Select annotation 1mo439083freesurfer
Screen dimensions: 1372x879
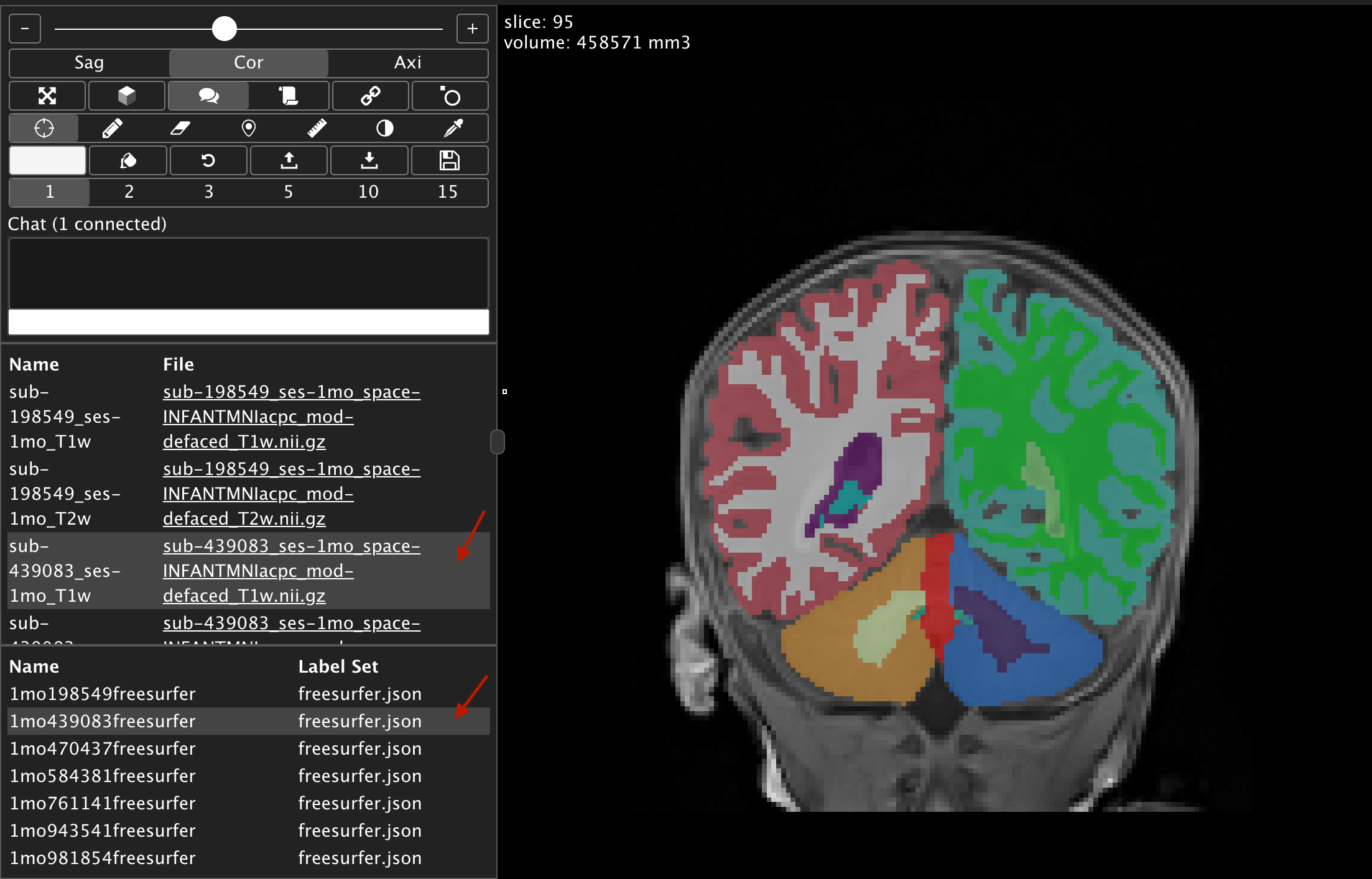pos(103,721)
